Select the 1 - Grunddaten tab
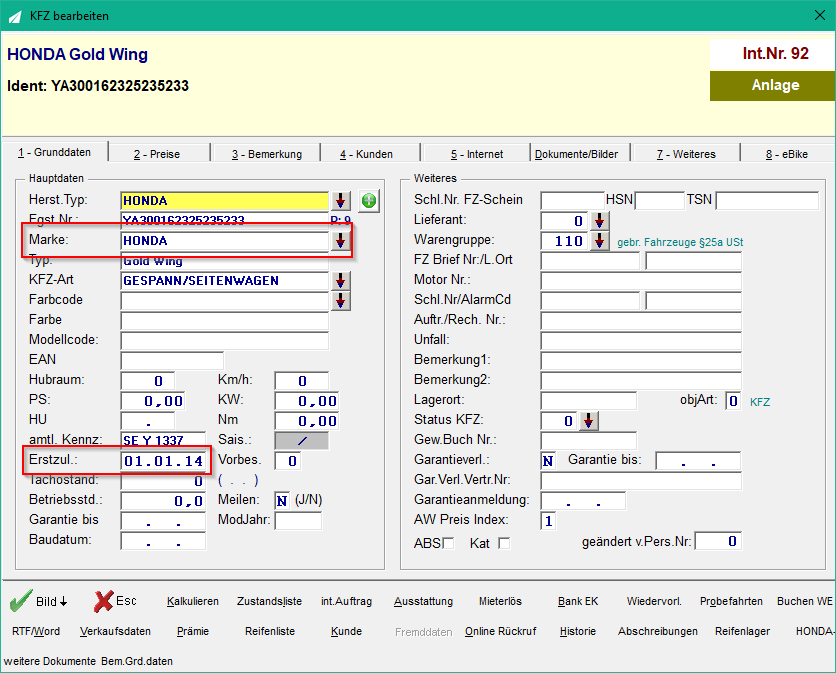Screen dimensions: 836x673 point(54,153)
